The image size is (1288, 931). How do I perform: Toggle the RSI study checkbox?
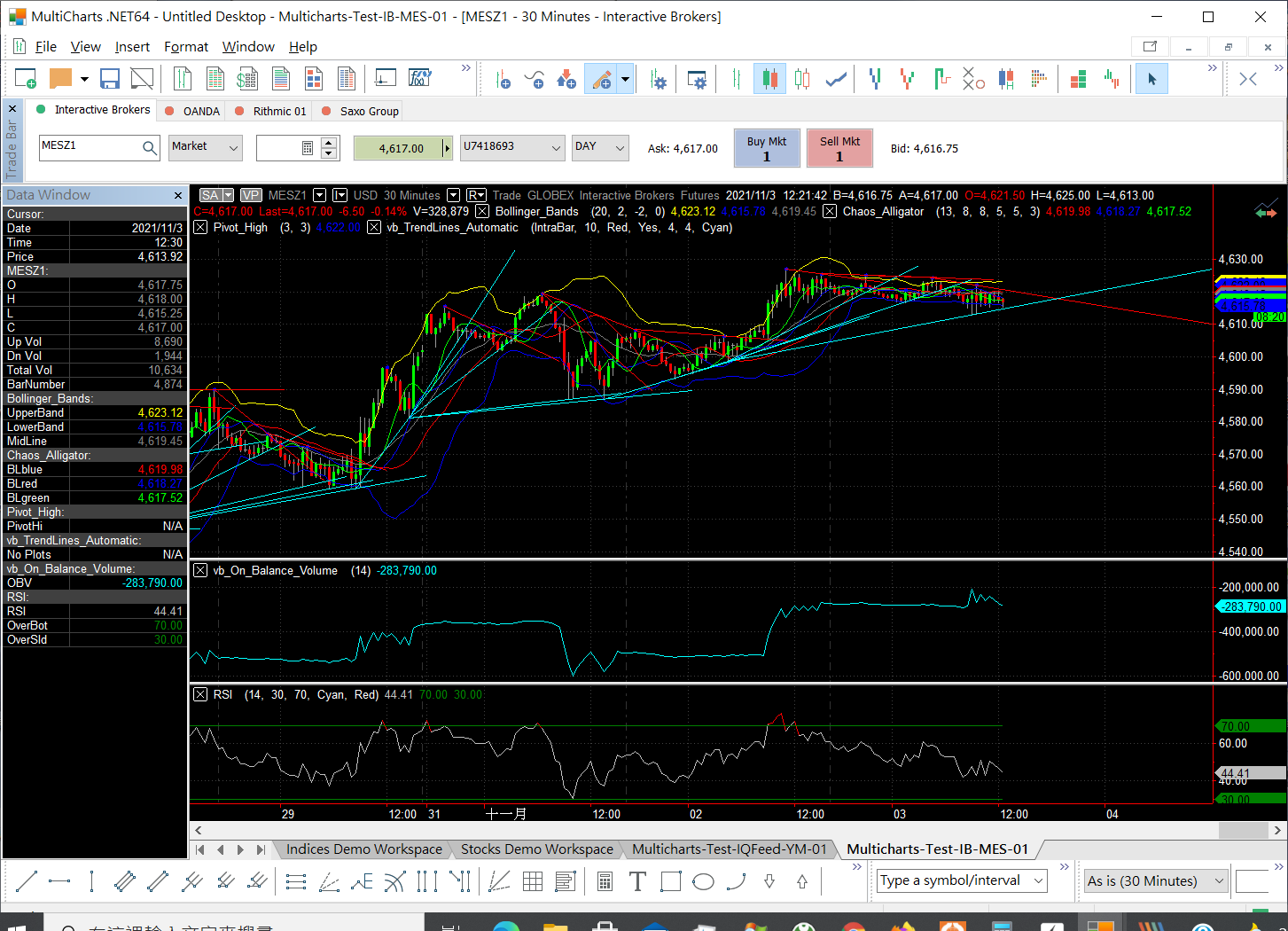tap(200, 694)
